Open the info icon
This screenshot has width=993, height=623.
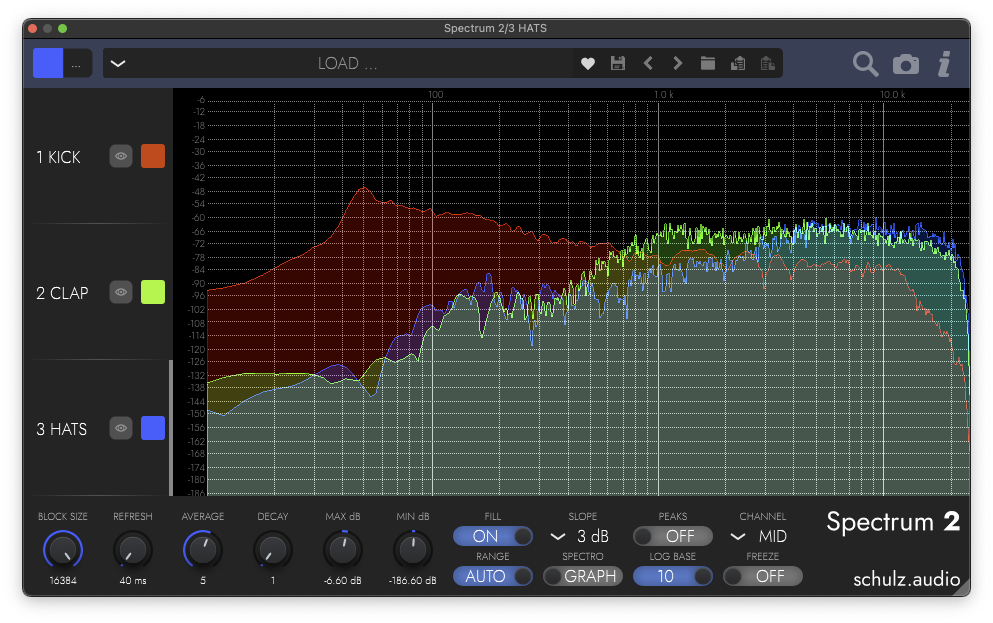pyautogui.click(x=944, y=64)
